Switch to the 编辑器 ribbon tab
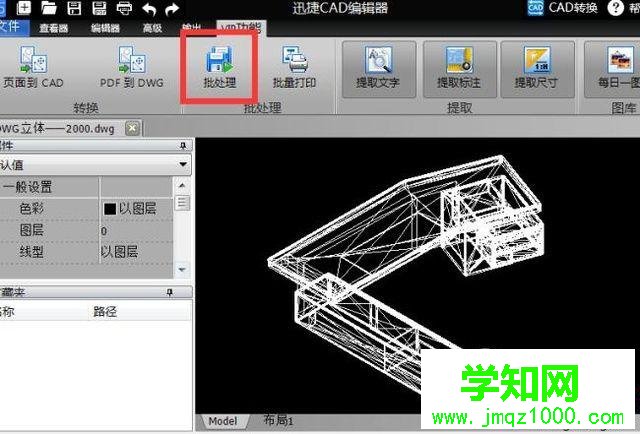 [x=105, y=28]
